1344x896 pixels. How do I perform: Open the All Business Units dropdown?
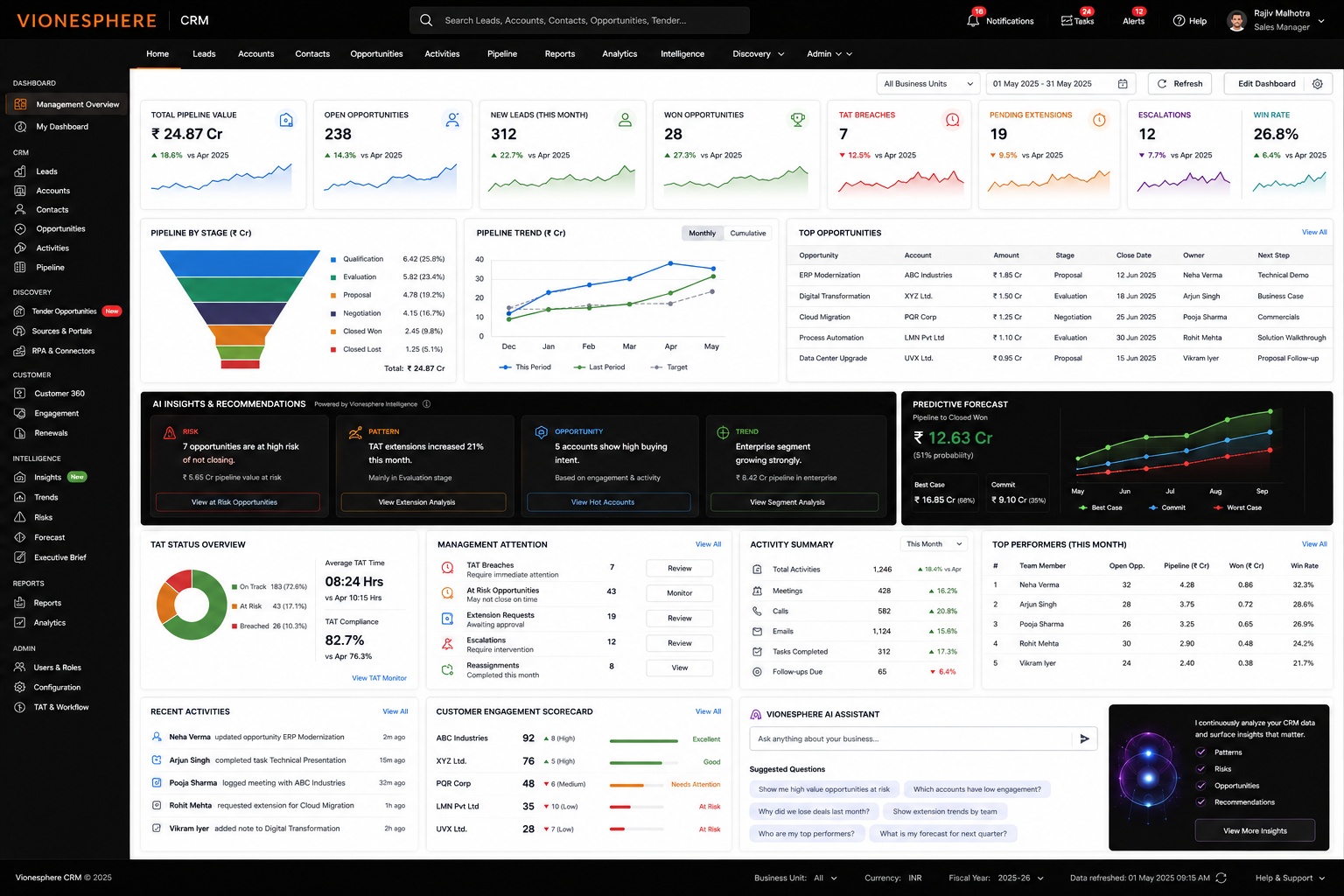927,84
